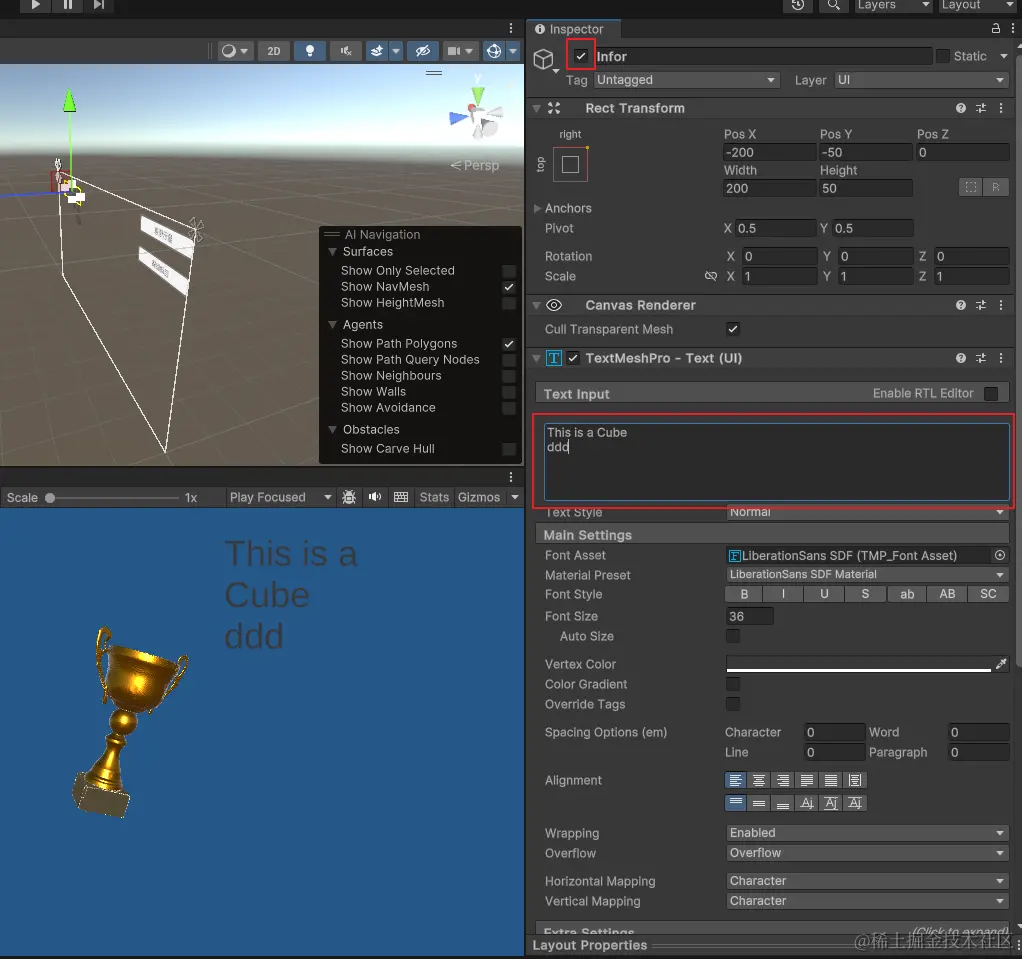Enable Show Only Selected checkbox
Image resolution: width=1022 pixels, height=959 pixels.
coord(509,271)
